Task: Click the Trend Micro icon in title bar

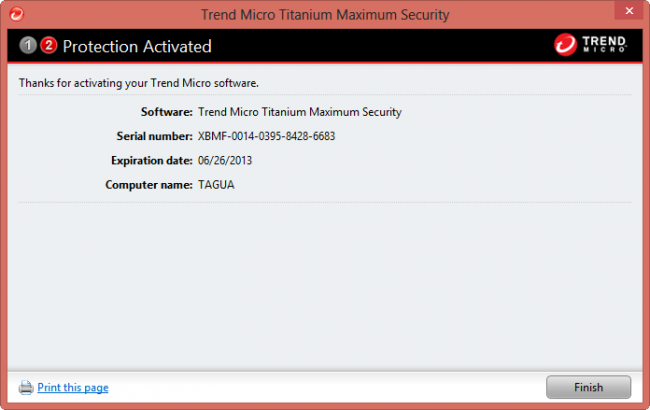Action: [x=16, y=15]
